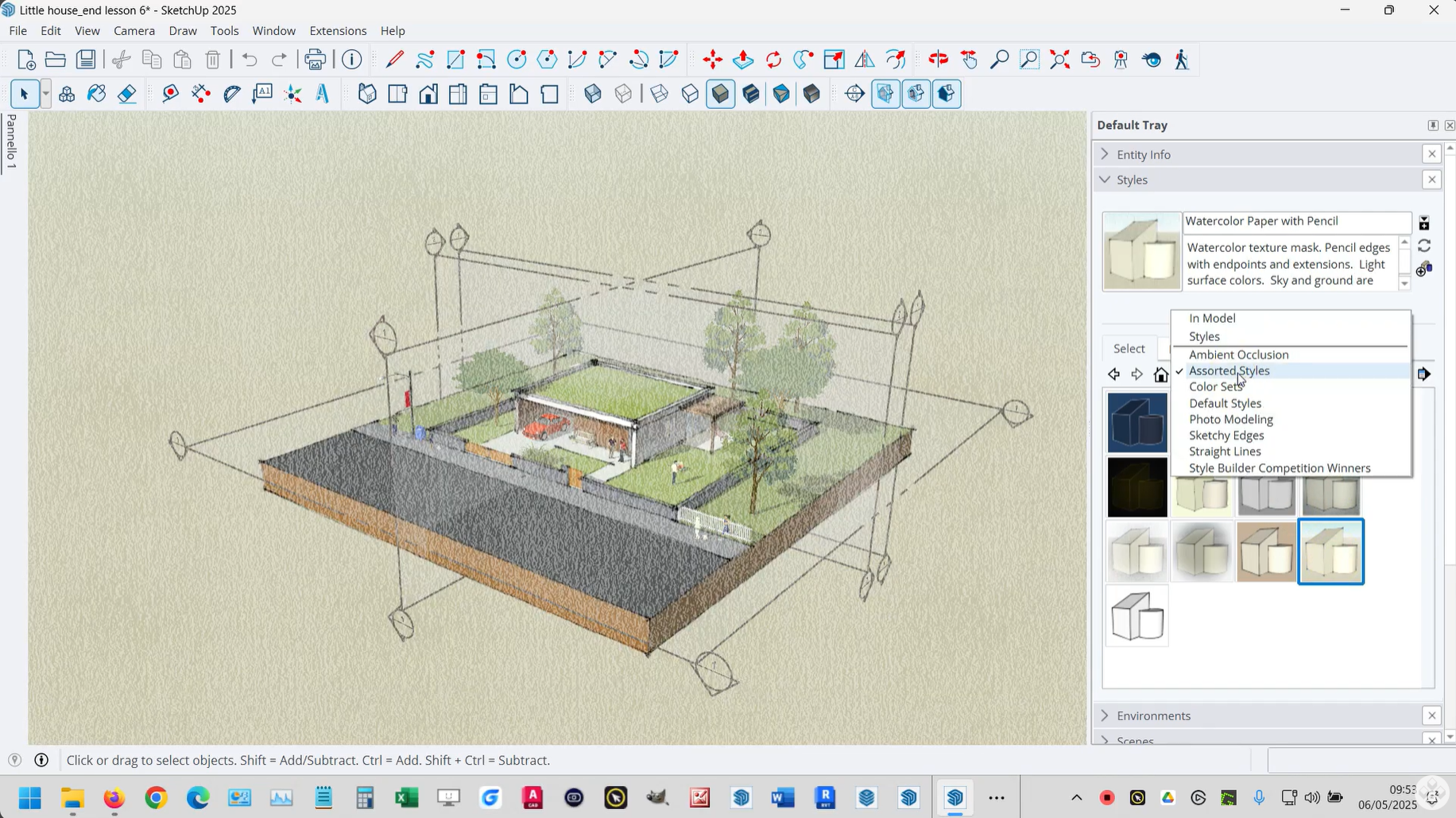Select the wireframe white style thumbnail
The image size is (1456, 818).
coord(1137,616)
